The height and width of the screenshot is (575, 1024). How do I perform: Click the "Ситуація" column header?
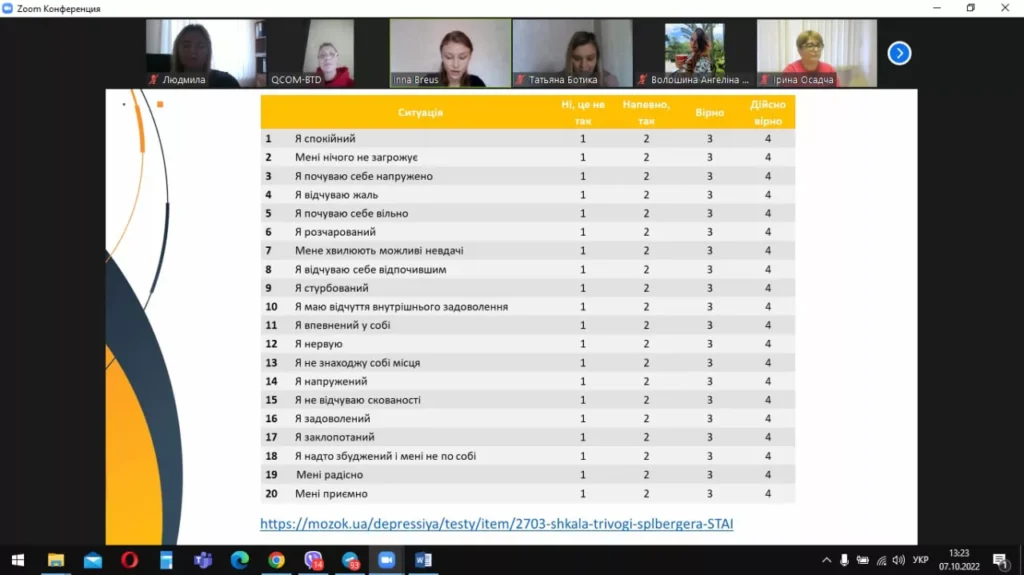click(x=420, y=112)
